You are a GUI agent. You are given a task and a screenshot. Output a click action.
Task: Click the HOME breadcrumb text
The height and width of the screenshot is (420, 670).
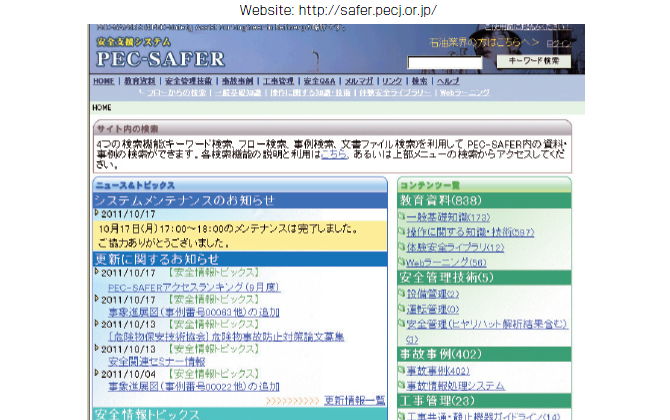click(x=102, y=108)
